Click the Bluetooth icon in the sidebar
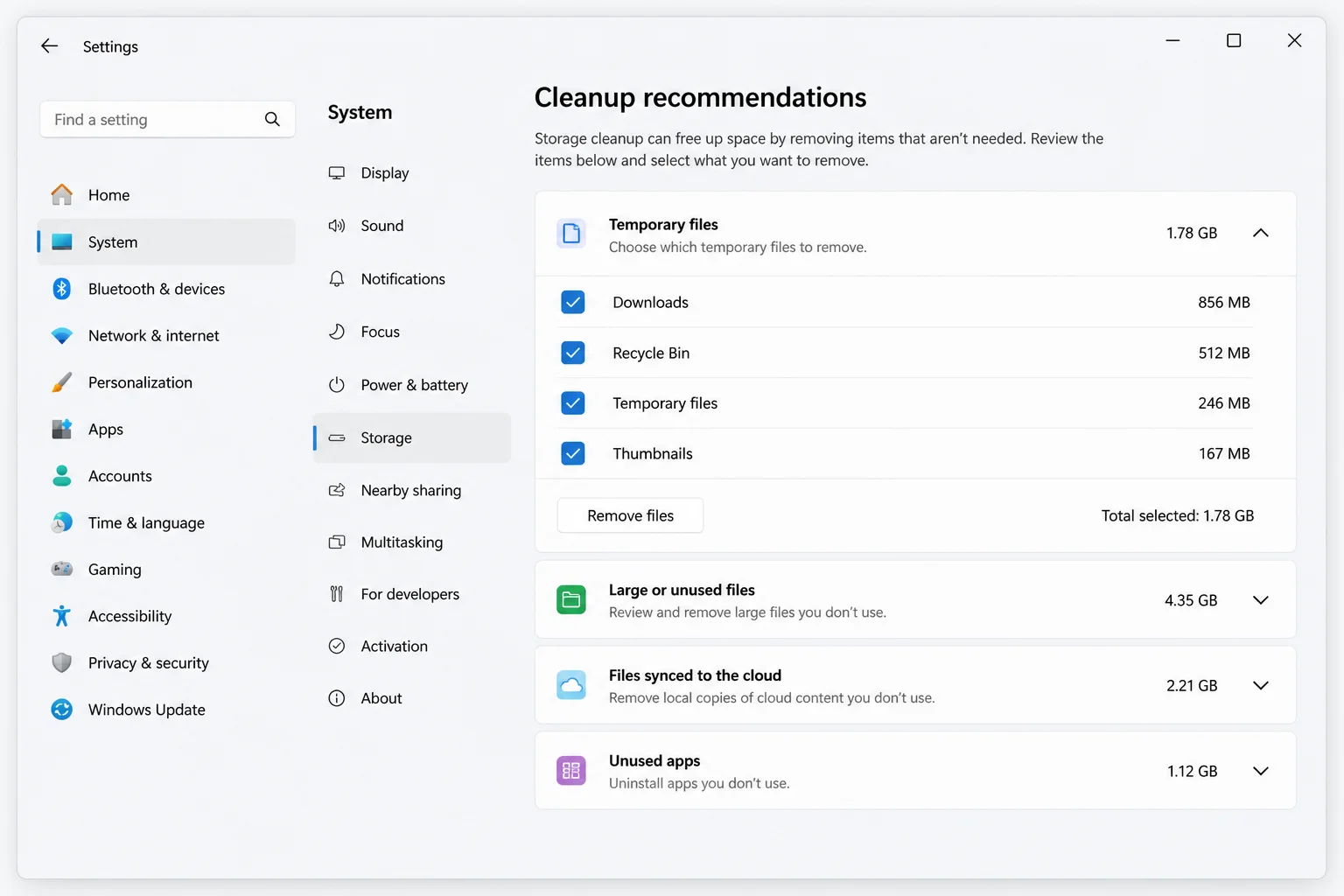 (x=61, y=289)
